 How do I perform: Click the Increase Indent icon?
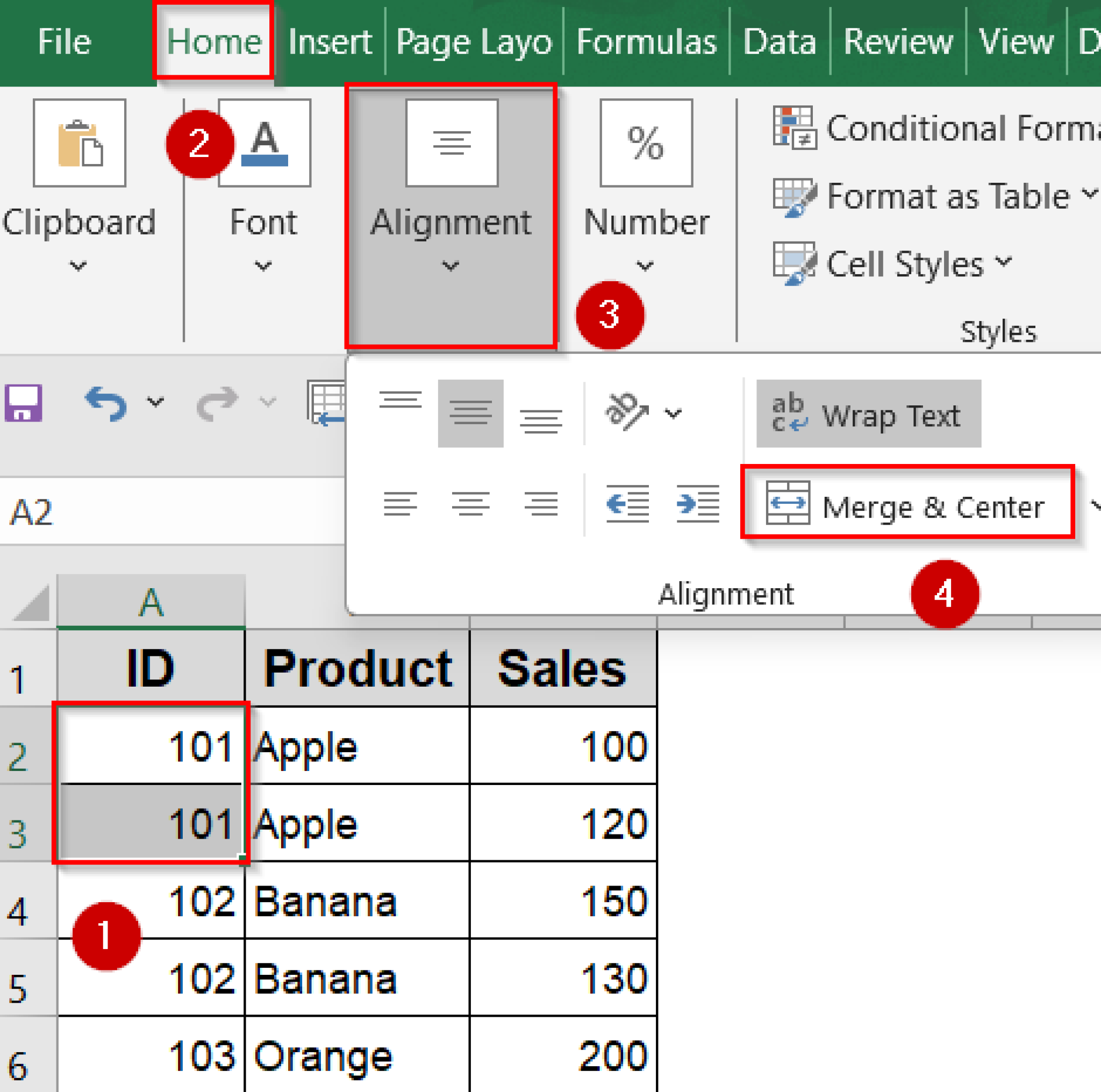pos(697,503)
